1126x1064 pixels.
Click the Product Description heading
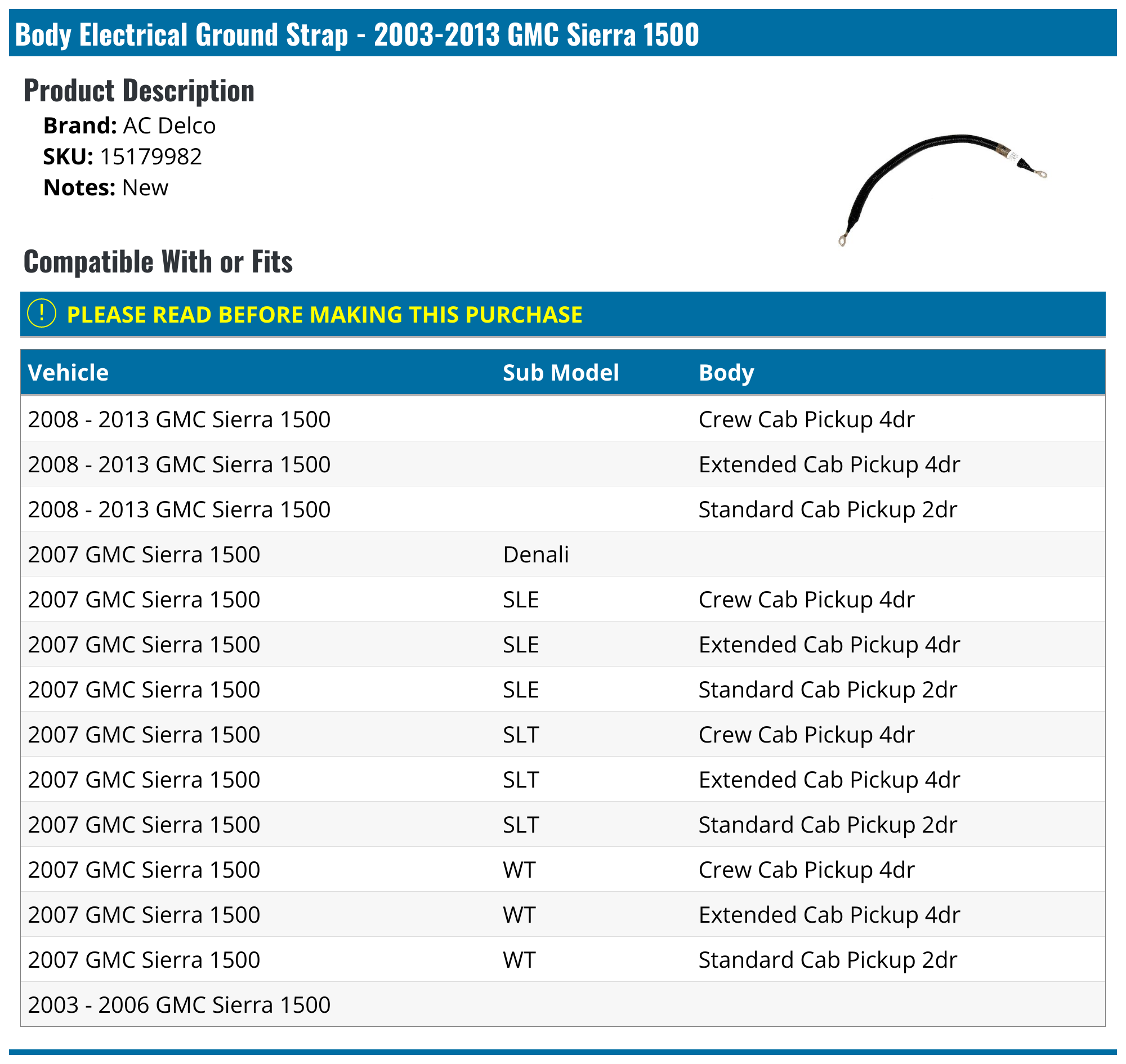(x=139, y=91)
